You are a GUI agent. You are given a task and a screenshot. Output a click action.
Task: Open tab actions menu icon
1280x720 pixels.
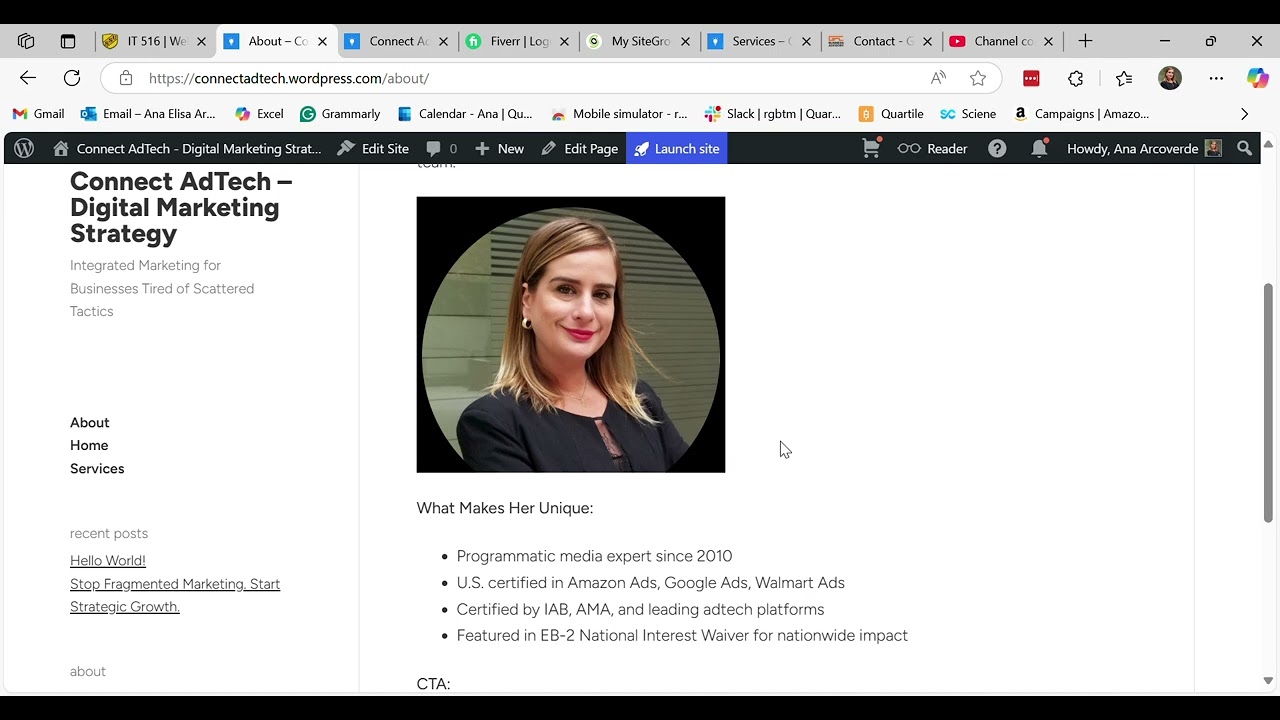coord(68,41)
